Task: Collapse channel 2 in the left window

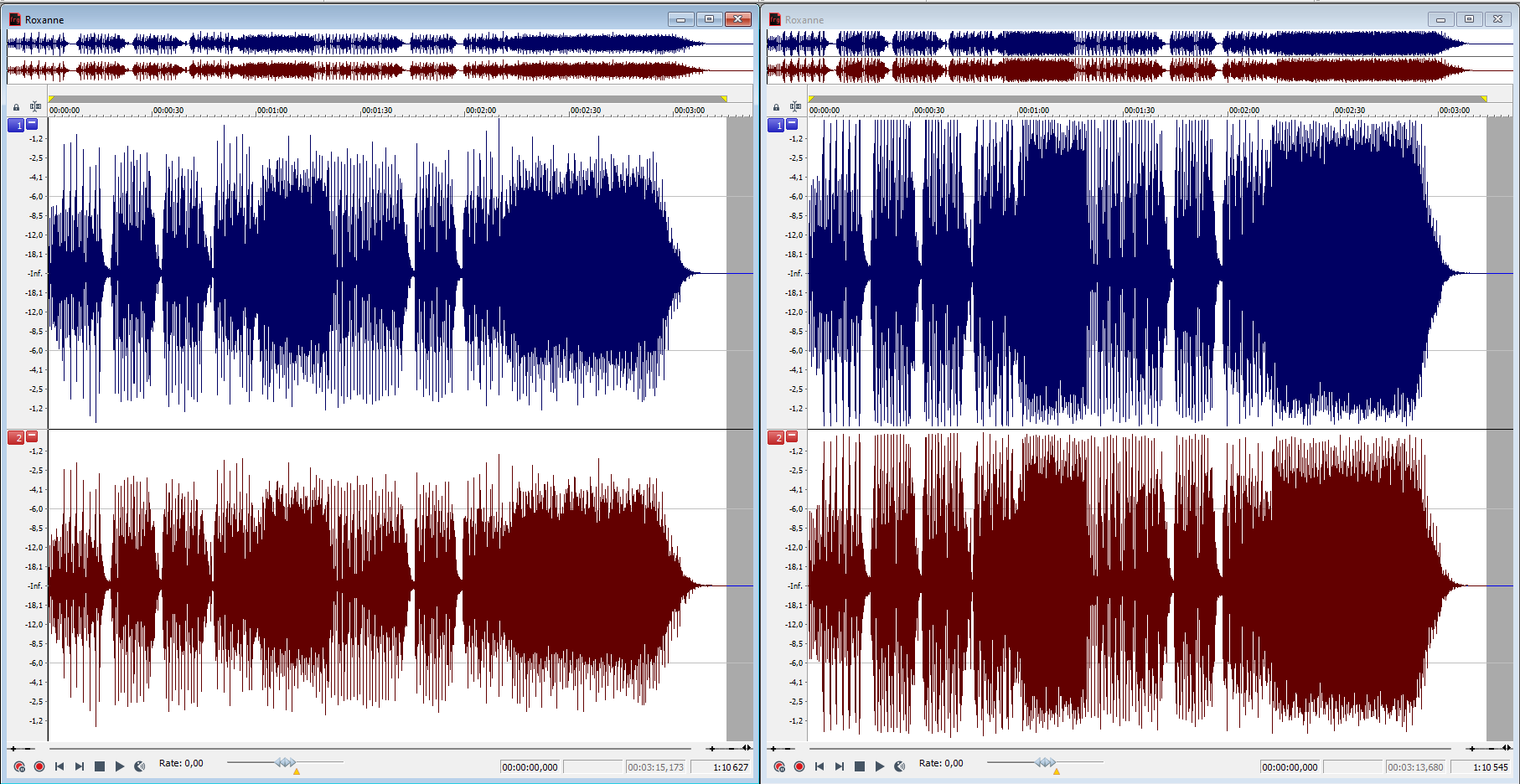Action: point(32,436)
